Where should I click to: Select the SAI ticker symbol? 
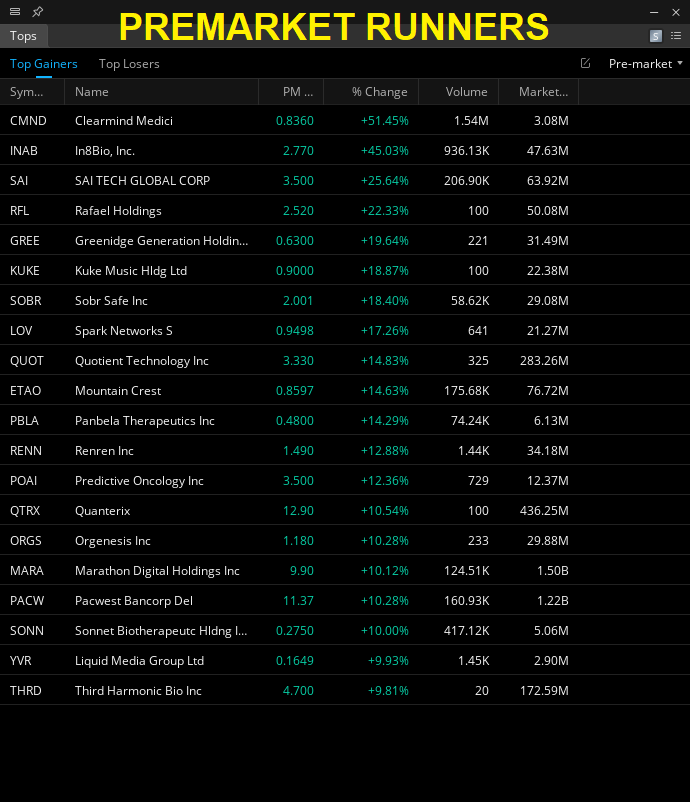[x=19, y=181]
